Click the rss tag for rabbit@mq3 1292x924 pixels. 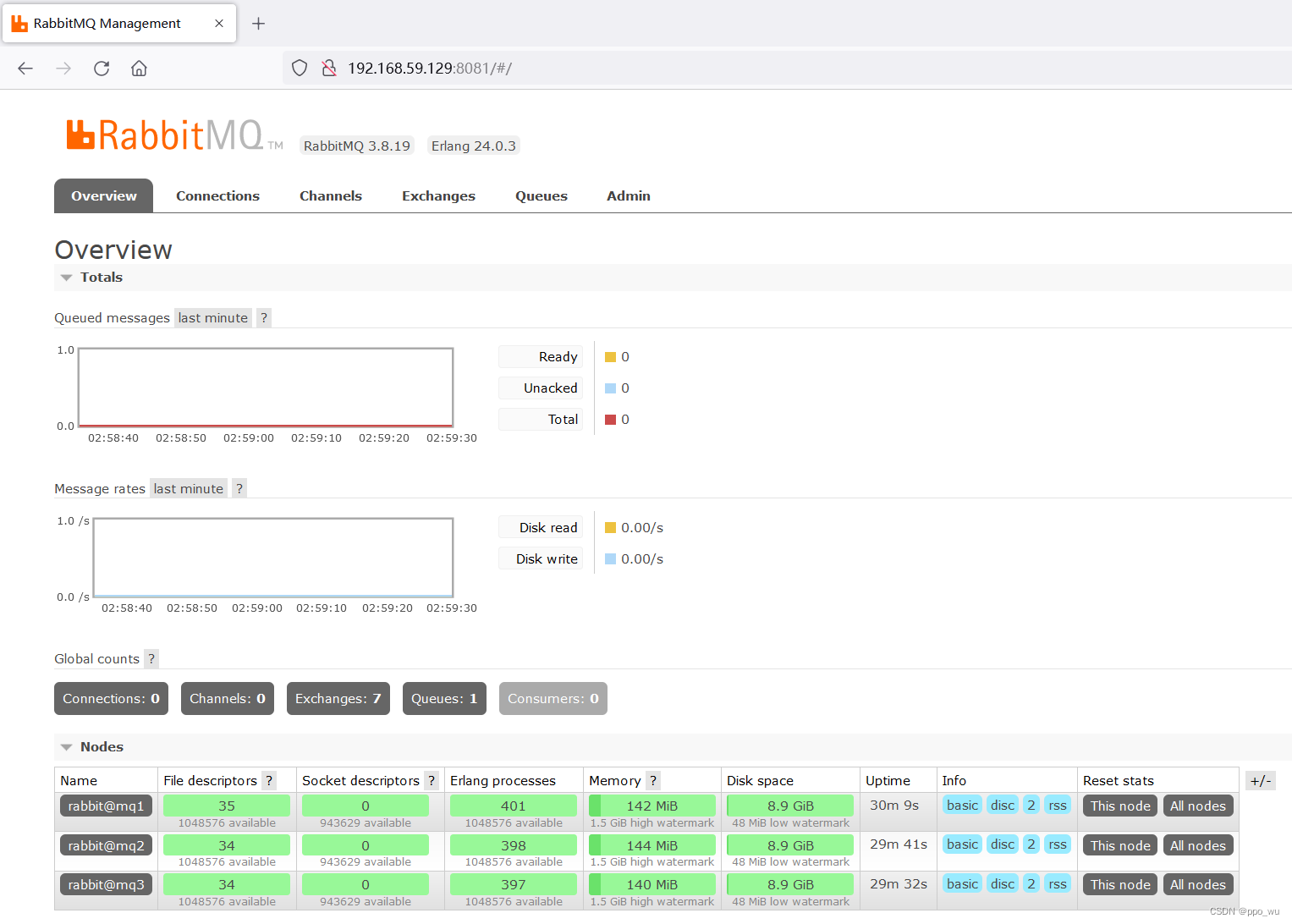(x=1058, y=884)
